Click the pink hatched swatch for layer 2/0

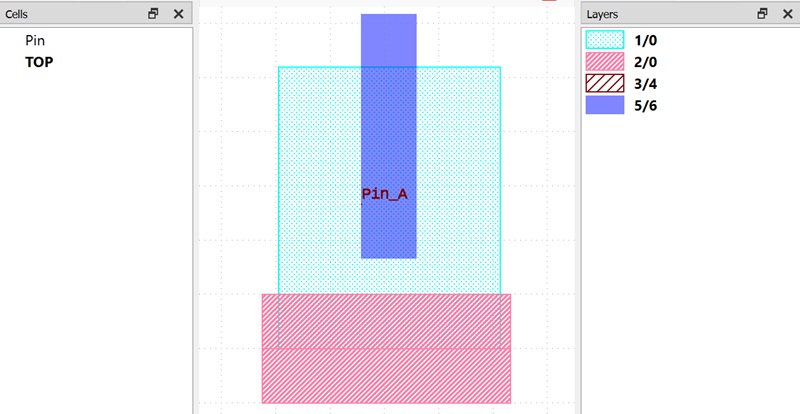pos(605,62)
